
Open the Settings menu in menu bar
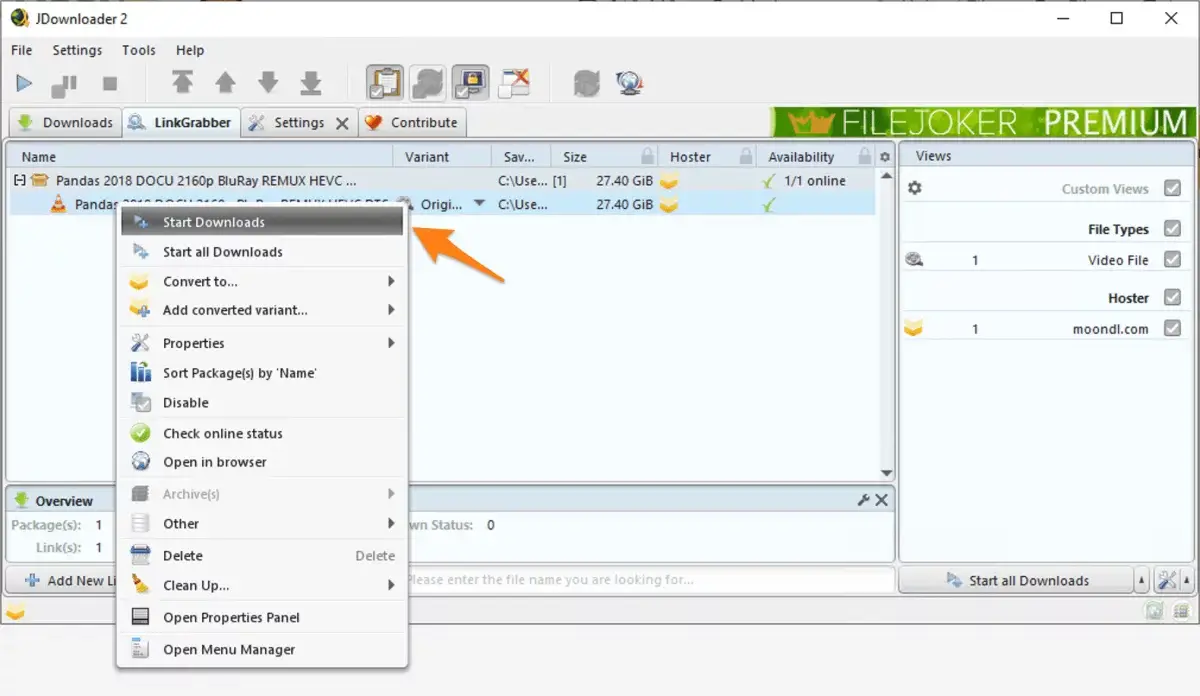pyautogui.click(x=77, y=50)
